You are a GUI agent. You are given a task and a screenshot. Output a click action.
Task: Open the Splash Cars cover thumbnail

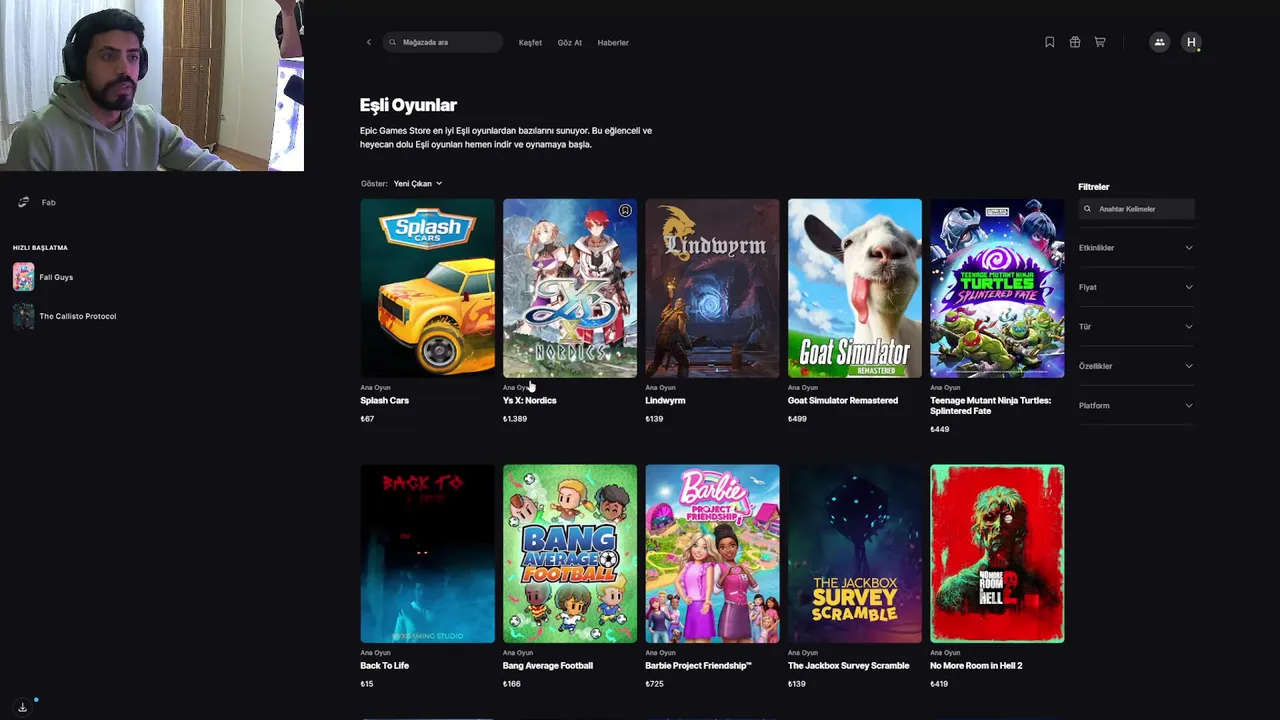point(427,288)
